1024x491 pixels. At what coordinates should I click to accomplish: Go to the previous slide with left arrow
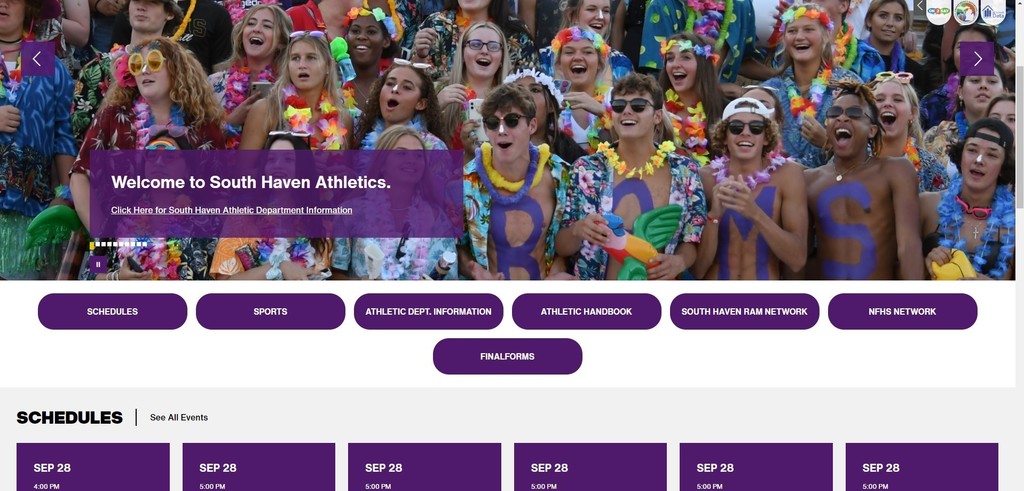point(37,59)
